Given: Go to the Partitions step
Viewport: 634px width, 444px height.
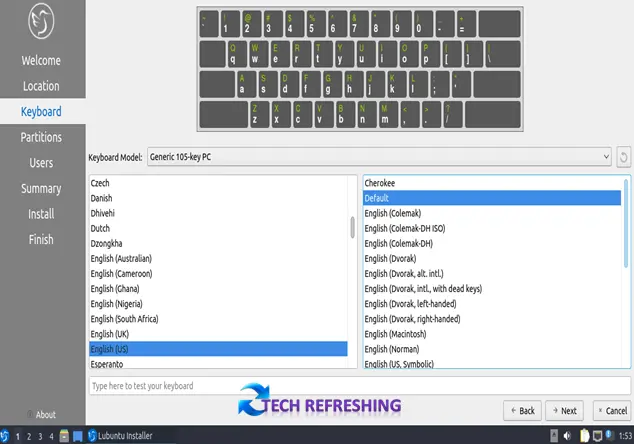Looking at the screenshot, I should [x=41, y=137].
